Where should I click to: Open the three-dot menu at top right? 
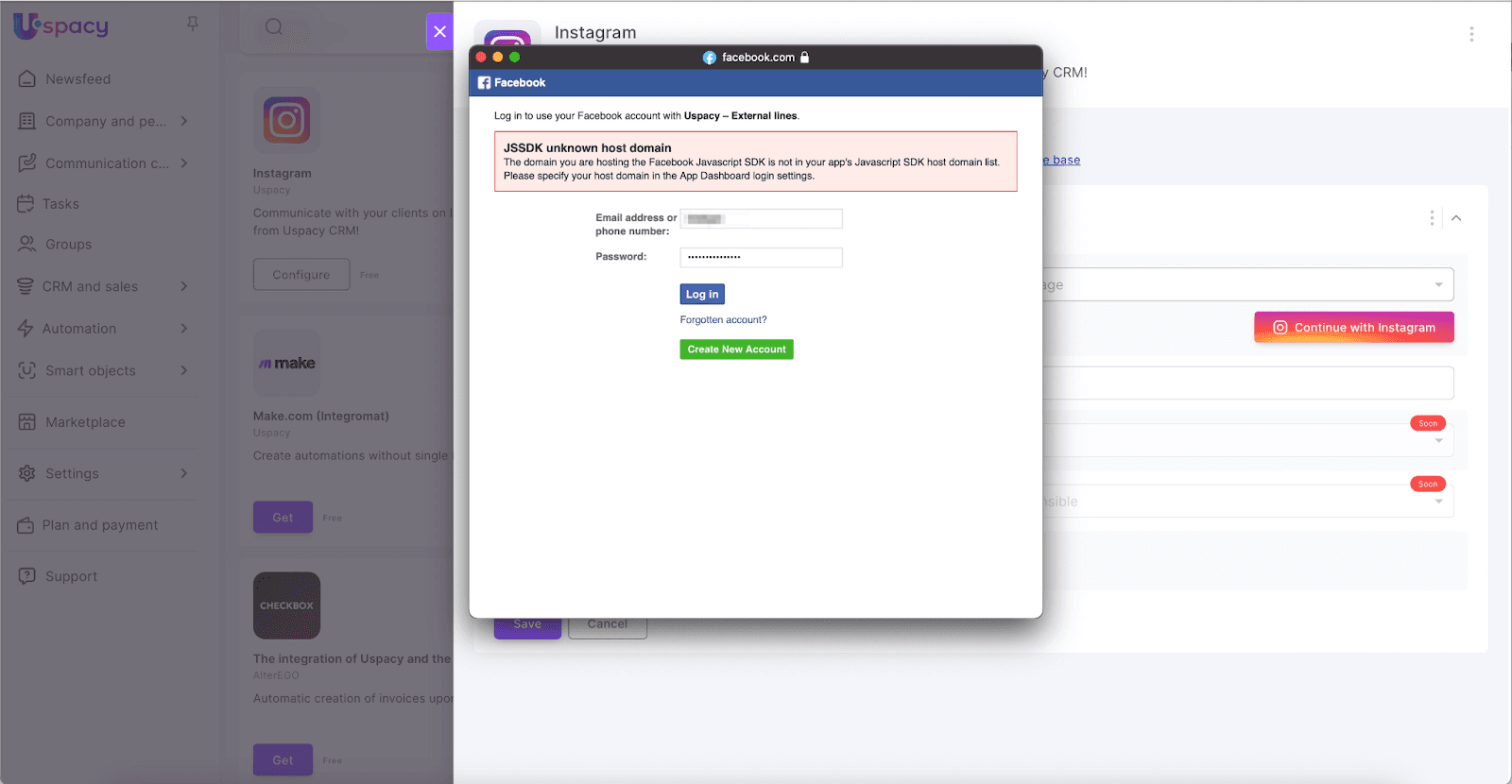(x=1470, y=34)
